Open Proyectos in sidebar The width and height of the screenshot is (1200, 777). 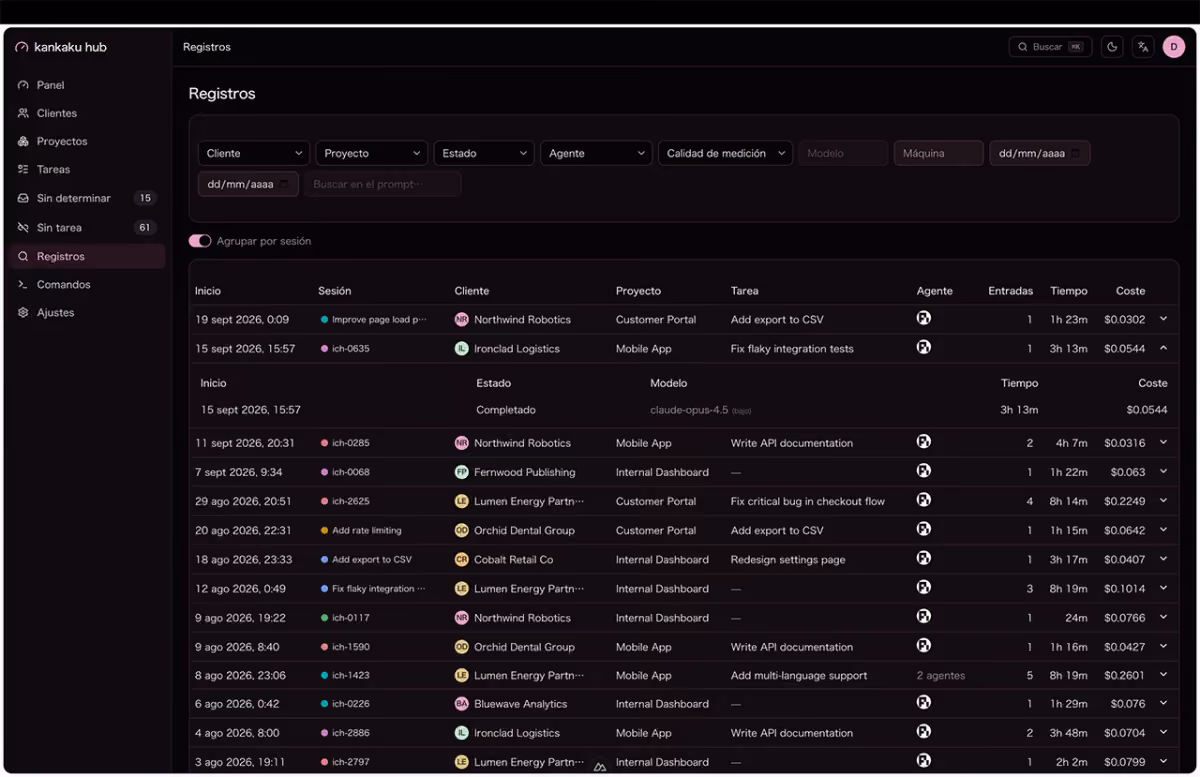(86, 141)
